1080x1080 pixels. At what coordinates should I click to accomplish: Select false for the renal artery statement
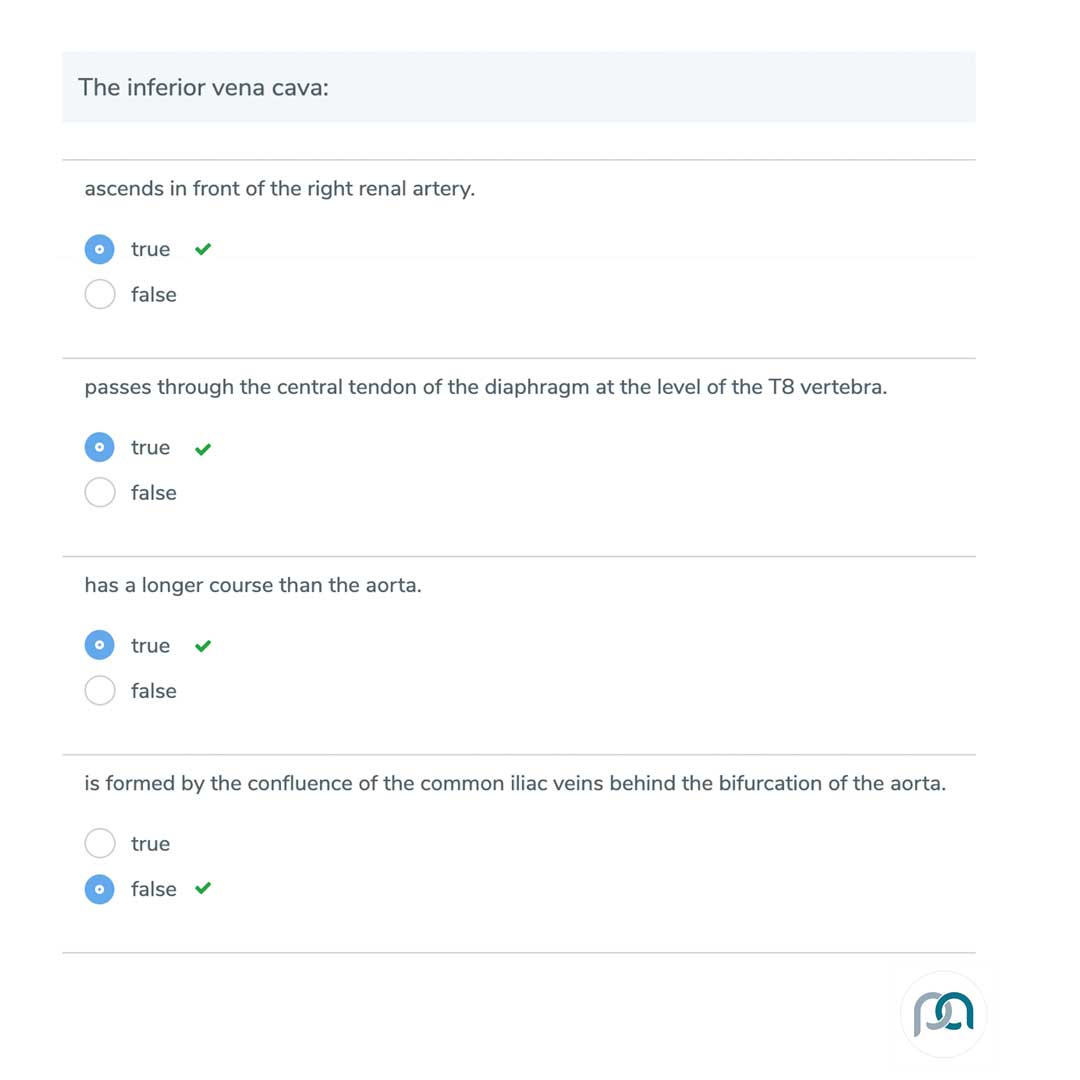pyautogui.click(x=99, y=294)
